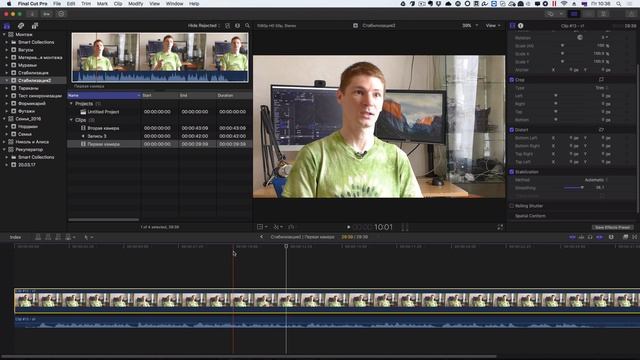Open the Transform tool menu below viewer

click(262, 227)
